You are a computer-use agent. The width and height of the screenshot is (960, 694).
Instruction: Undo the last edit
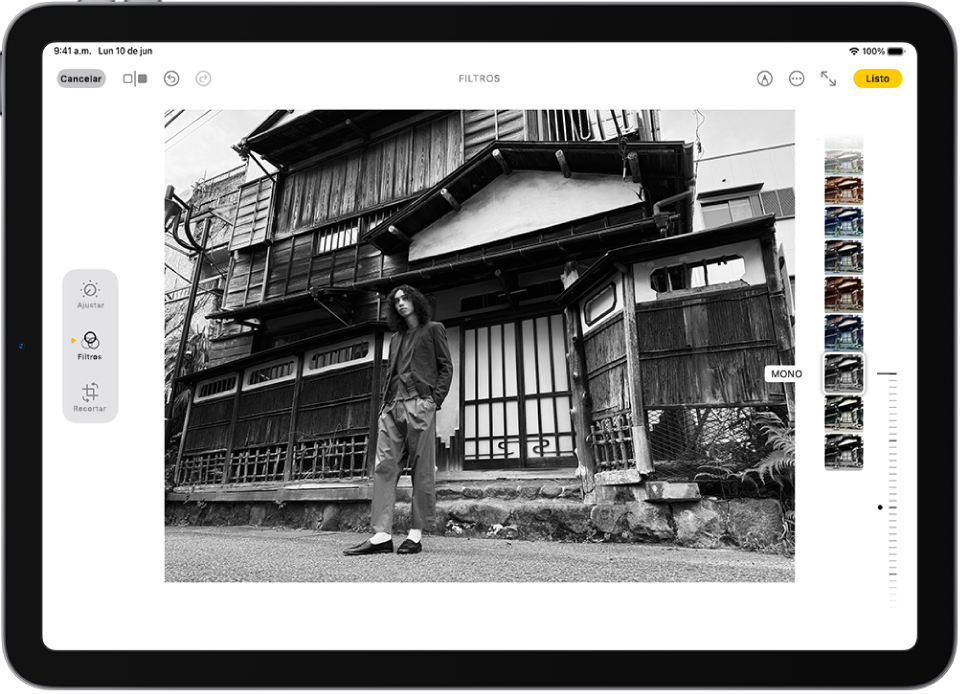(170, 78)
